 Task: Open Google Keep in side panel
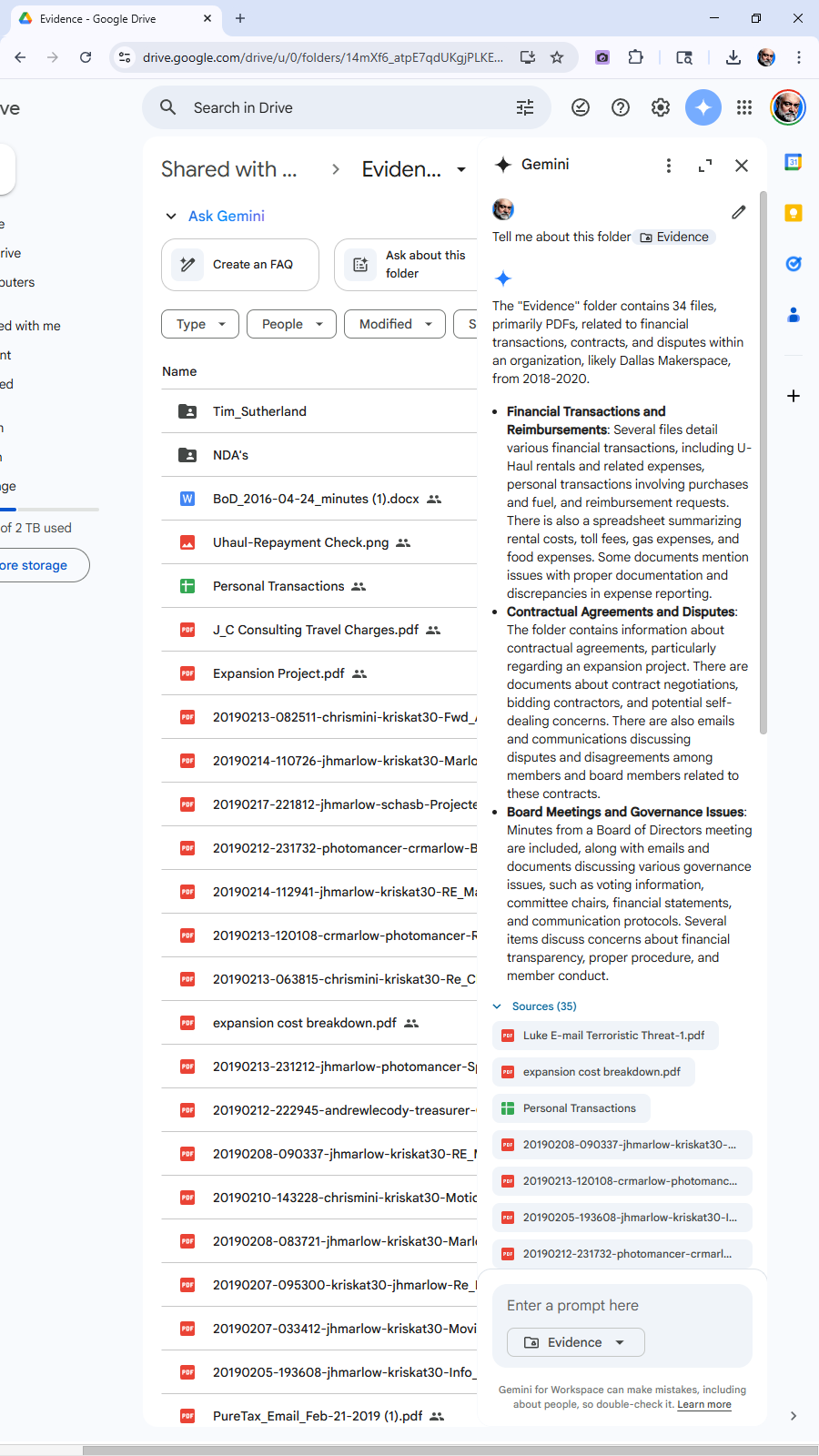794,213
